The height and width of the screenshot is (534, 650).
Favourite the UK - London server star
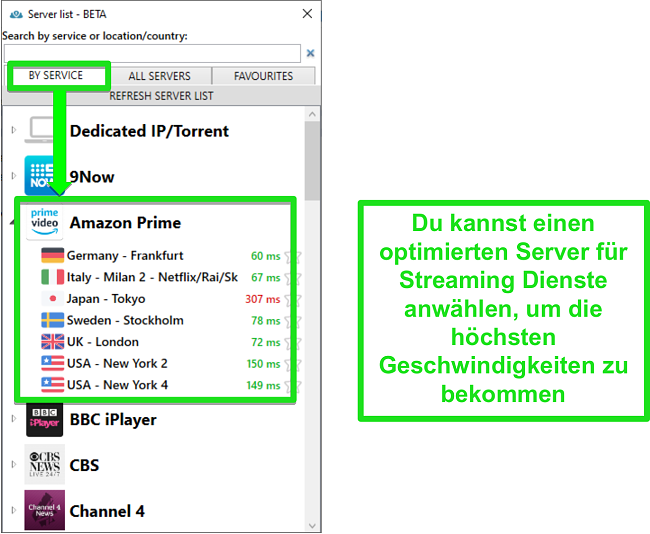pos(293,343)
